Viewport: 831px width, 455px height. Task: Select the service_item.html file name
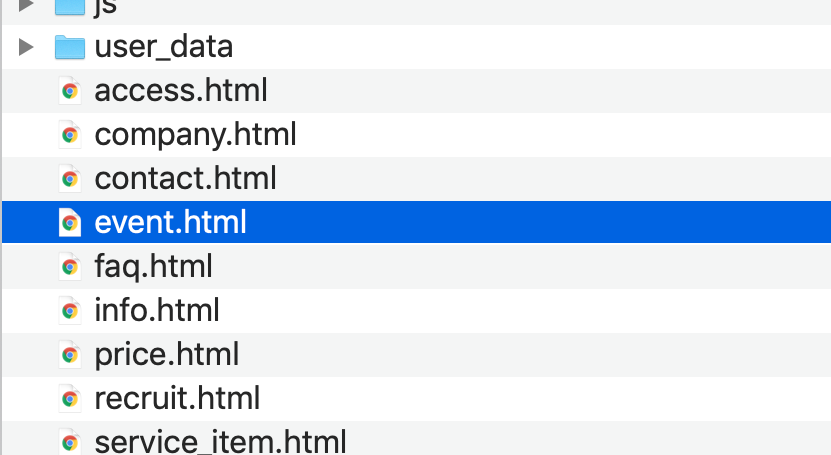click(x=220, y=442)
